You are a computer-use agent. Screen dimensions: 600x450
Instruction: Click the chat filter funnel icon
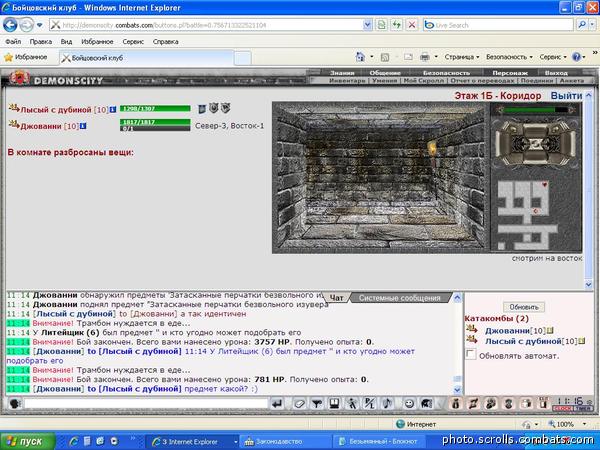coord(317,403)
